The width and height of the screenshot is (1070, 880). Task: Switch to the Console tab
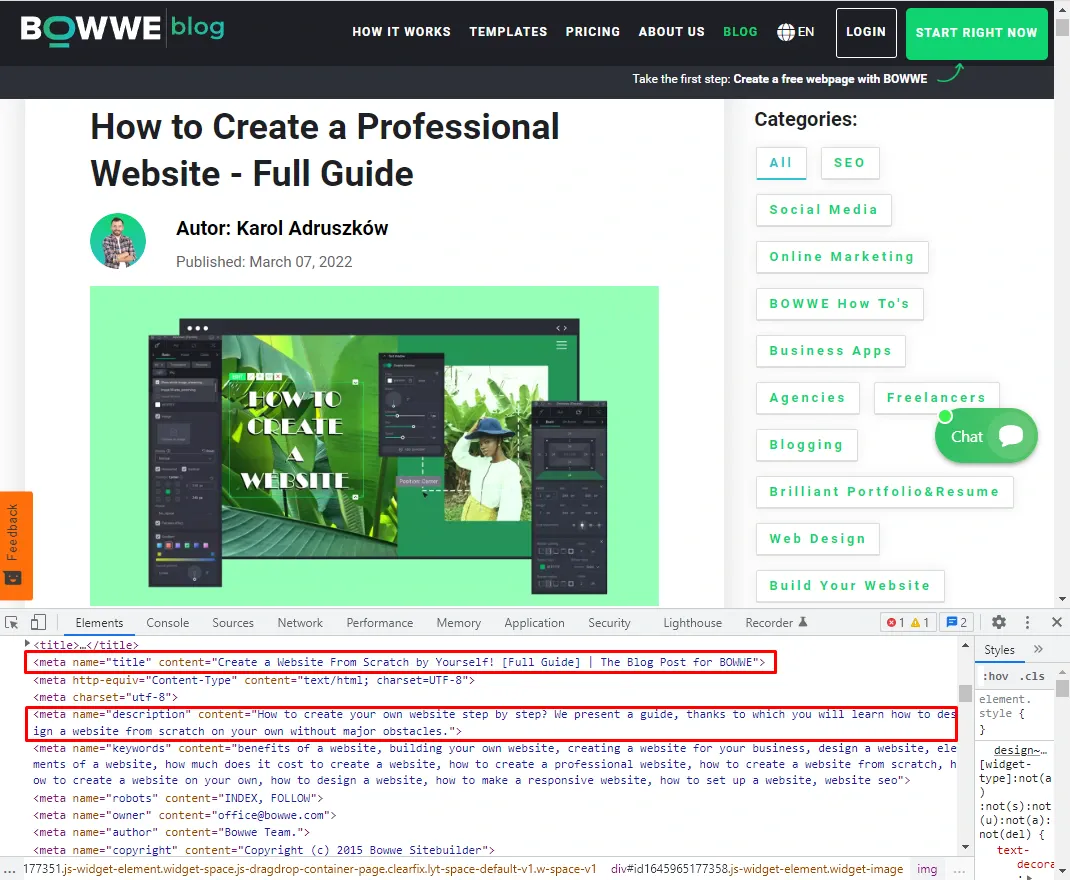click(x=168, y=623)
